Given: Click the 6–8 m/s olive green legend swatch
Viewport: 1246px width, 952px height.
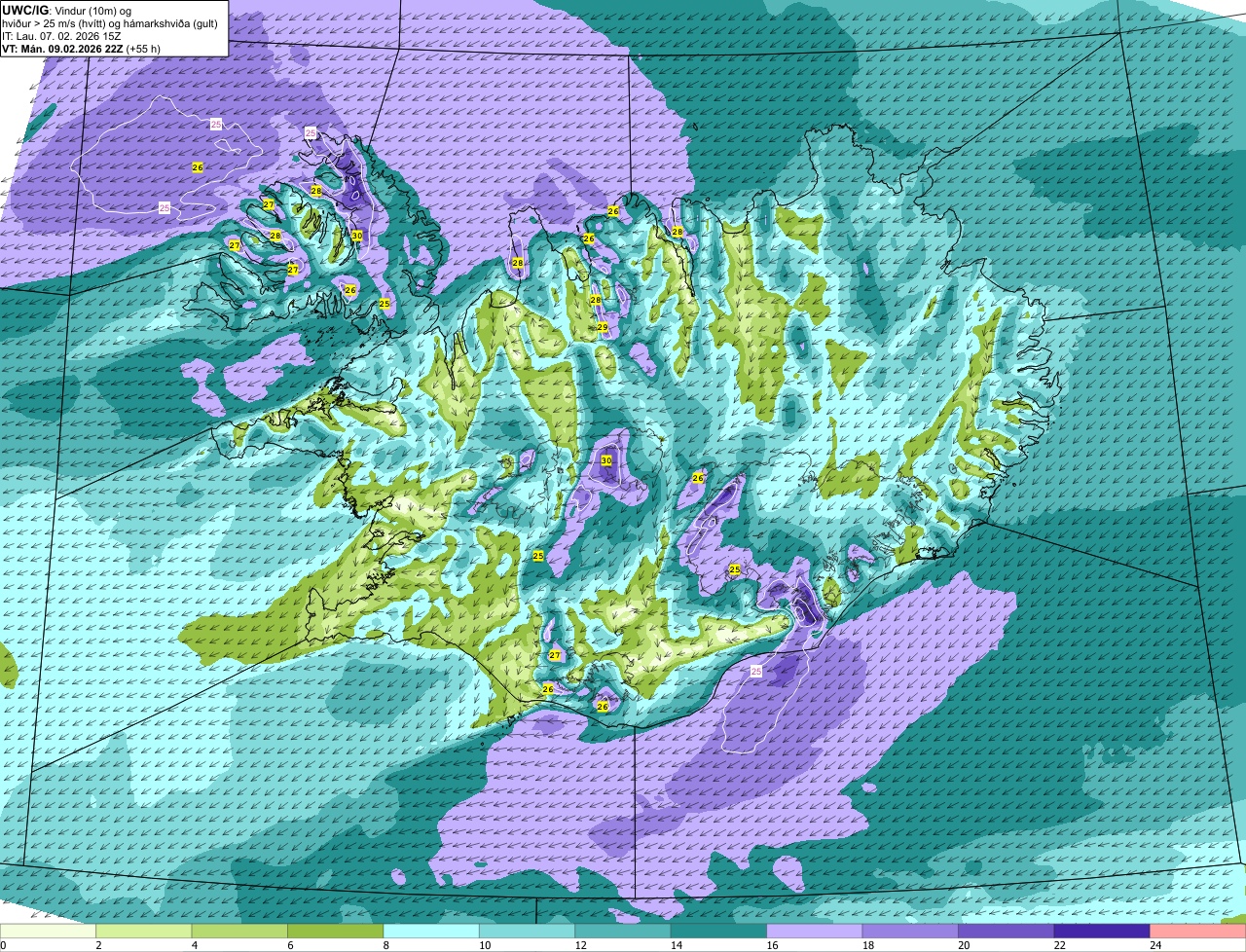Looking at the screenshot, I should (x=336, y=932).
